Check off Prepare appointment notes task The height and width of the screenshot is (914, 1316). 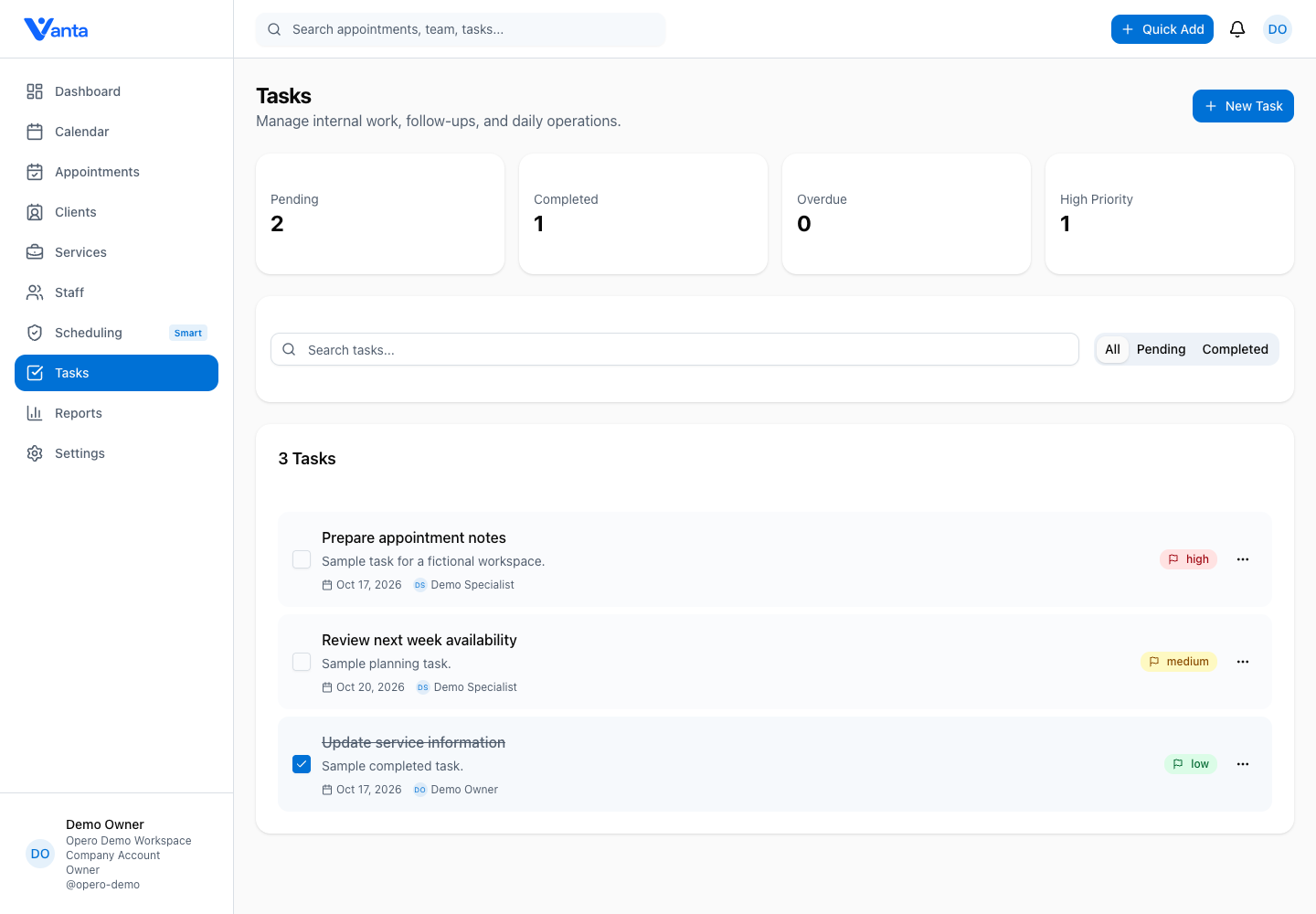(302, 559)
